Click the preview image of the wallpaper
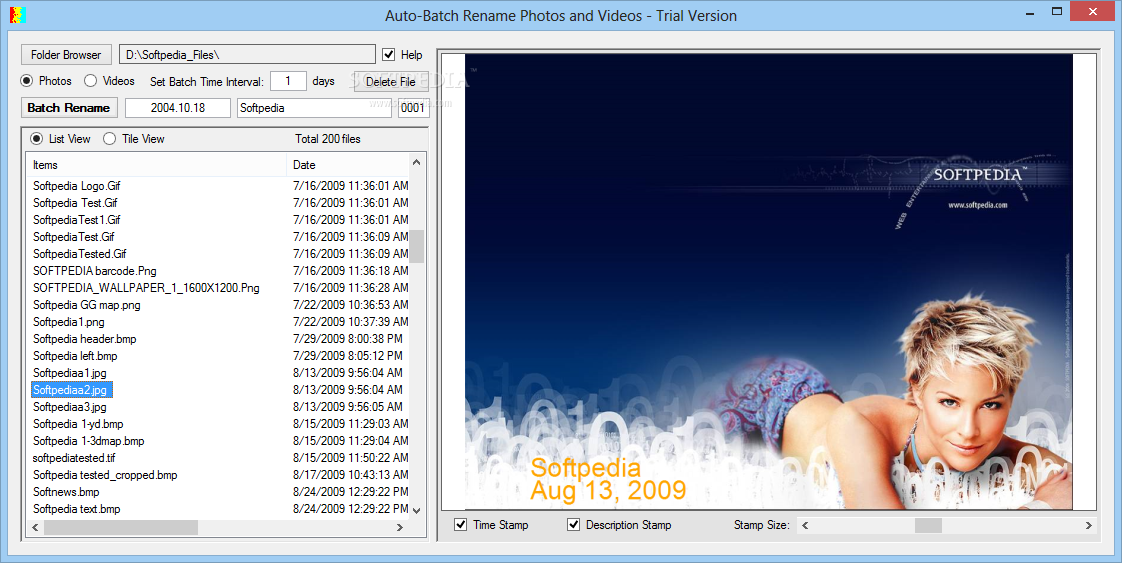Image resolution: width=1122 pixels, height=563 pixels. click(x=769, y=282)
